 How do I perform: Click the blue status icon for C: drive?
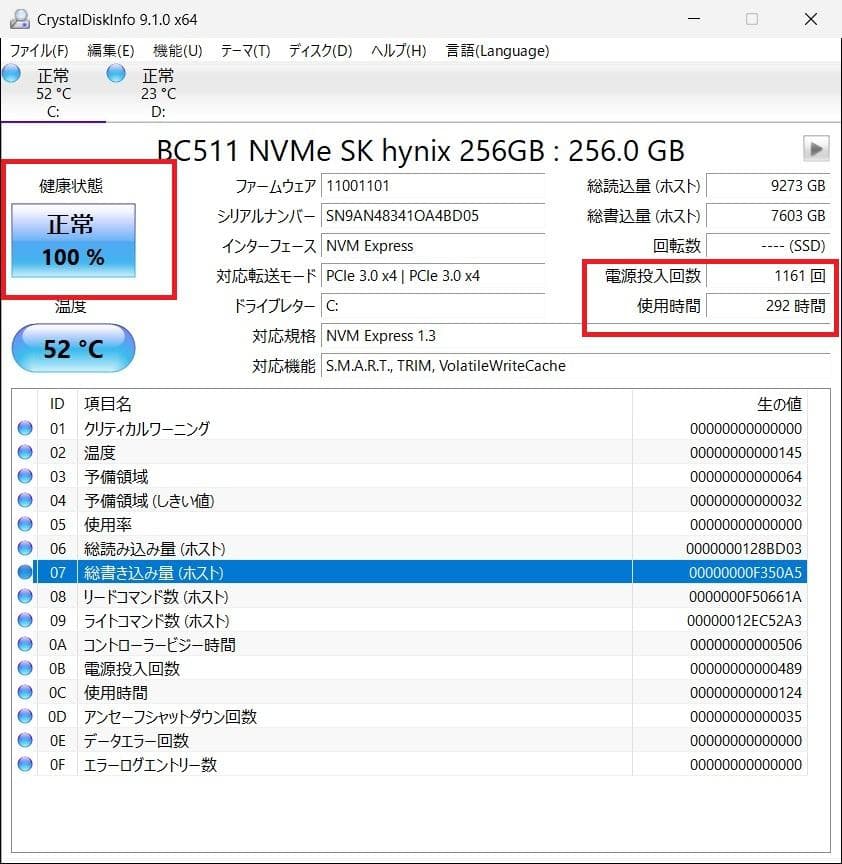[x=12, y=73]
